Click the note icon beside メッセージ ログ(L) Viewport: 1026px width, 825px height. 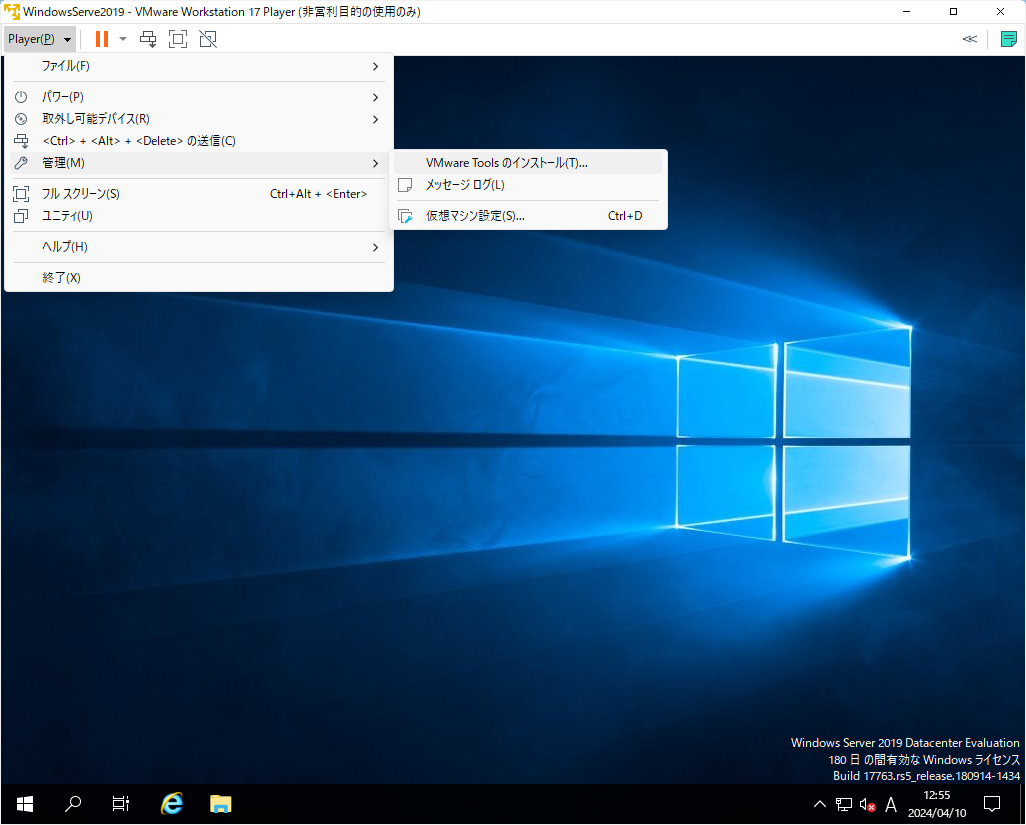pyautogui.click(x=405, y=184)
